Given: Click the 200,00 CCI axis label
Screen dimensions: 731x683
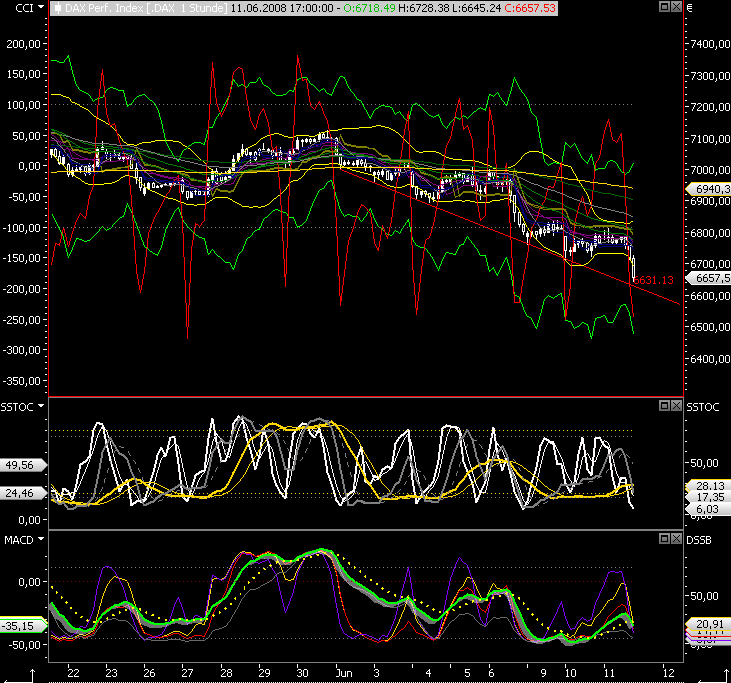Looking at the screenshot, I should coord(23,44).
